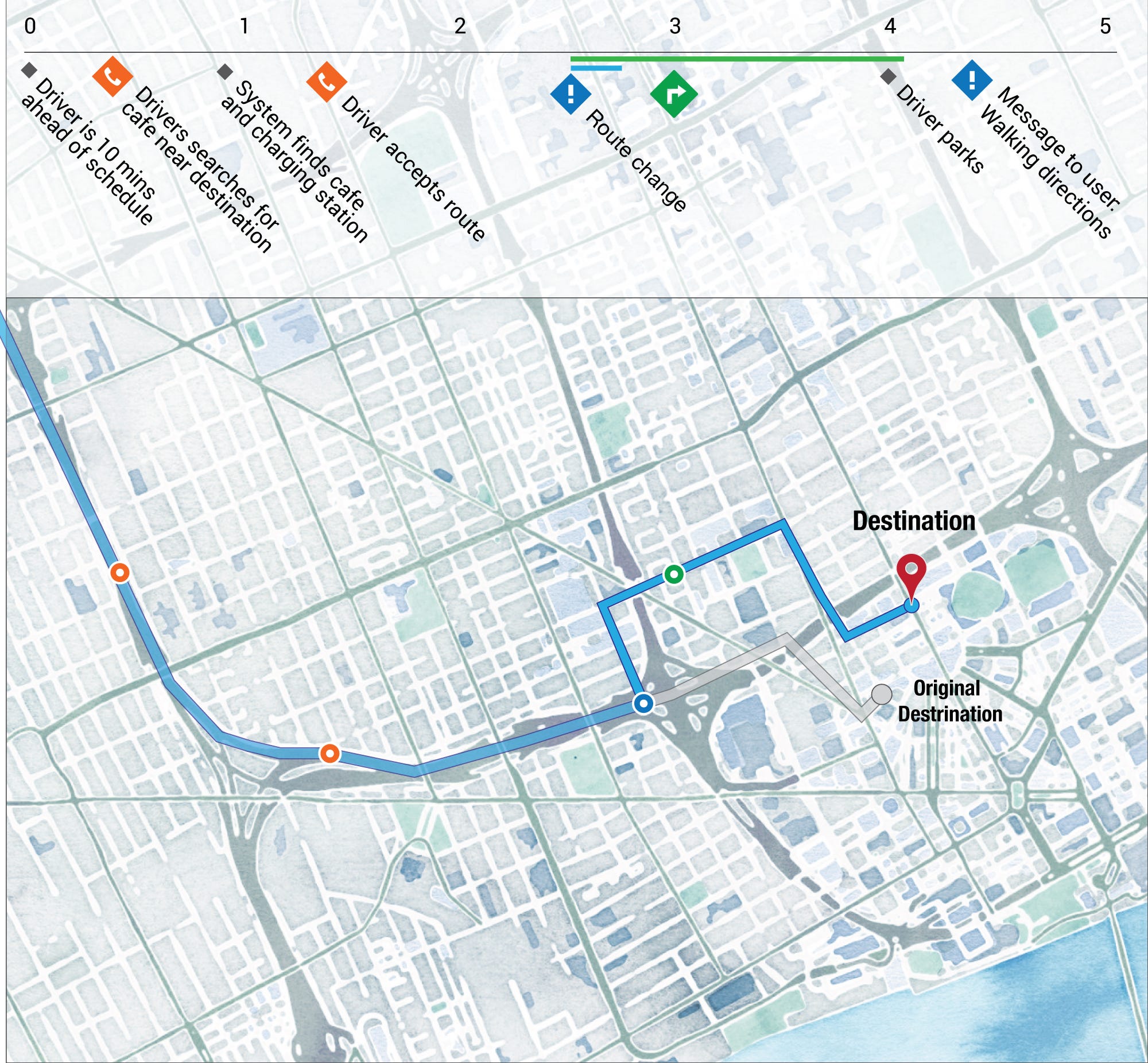Screen dimensions: 1148x1063
Task: Click the gray diamond beside 'System finds cafe'
Action: [225, 72]
